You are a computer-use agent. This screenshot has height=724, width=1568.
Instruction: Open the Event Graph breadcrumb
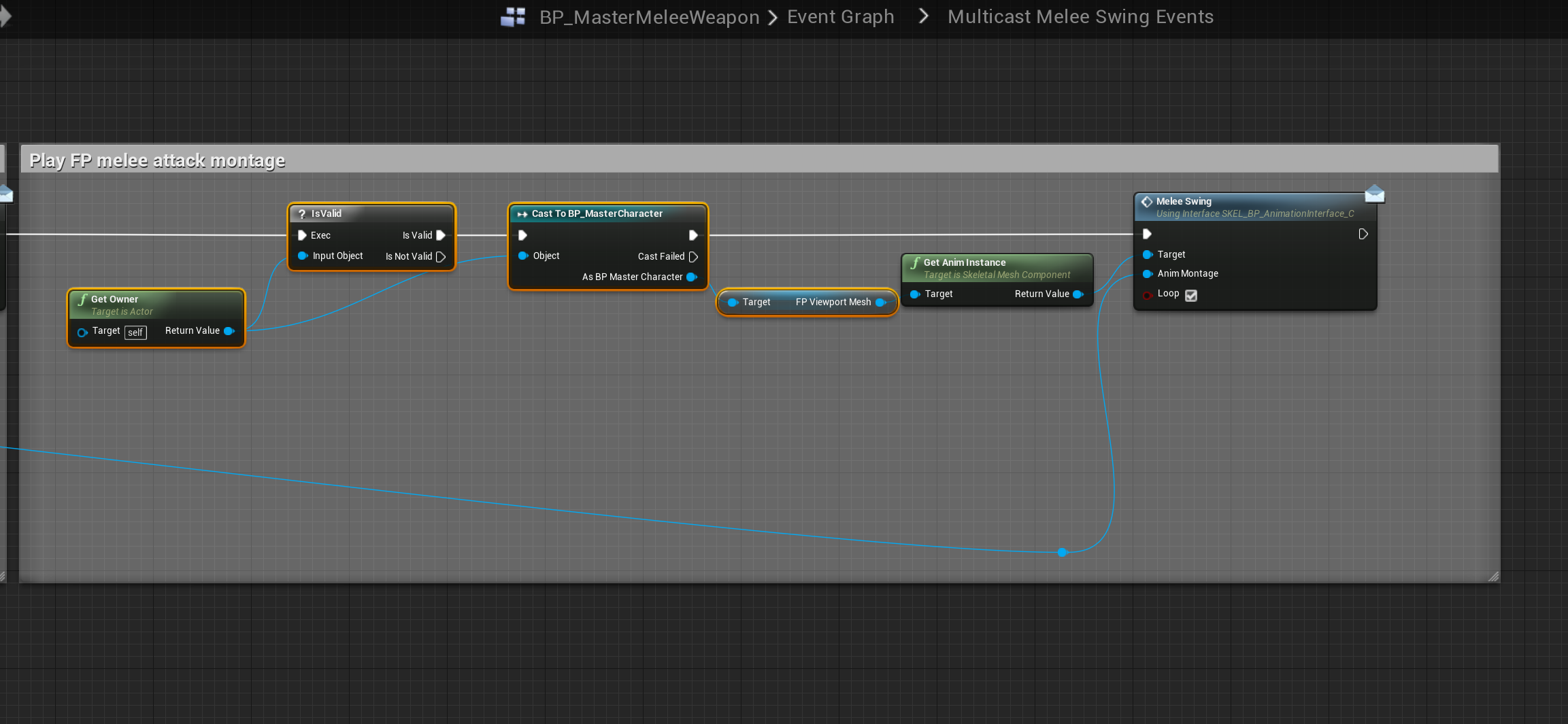tap(840, 17)
